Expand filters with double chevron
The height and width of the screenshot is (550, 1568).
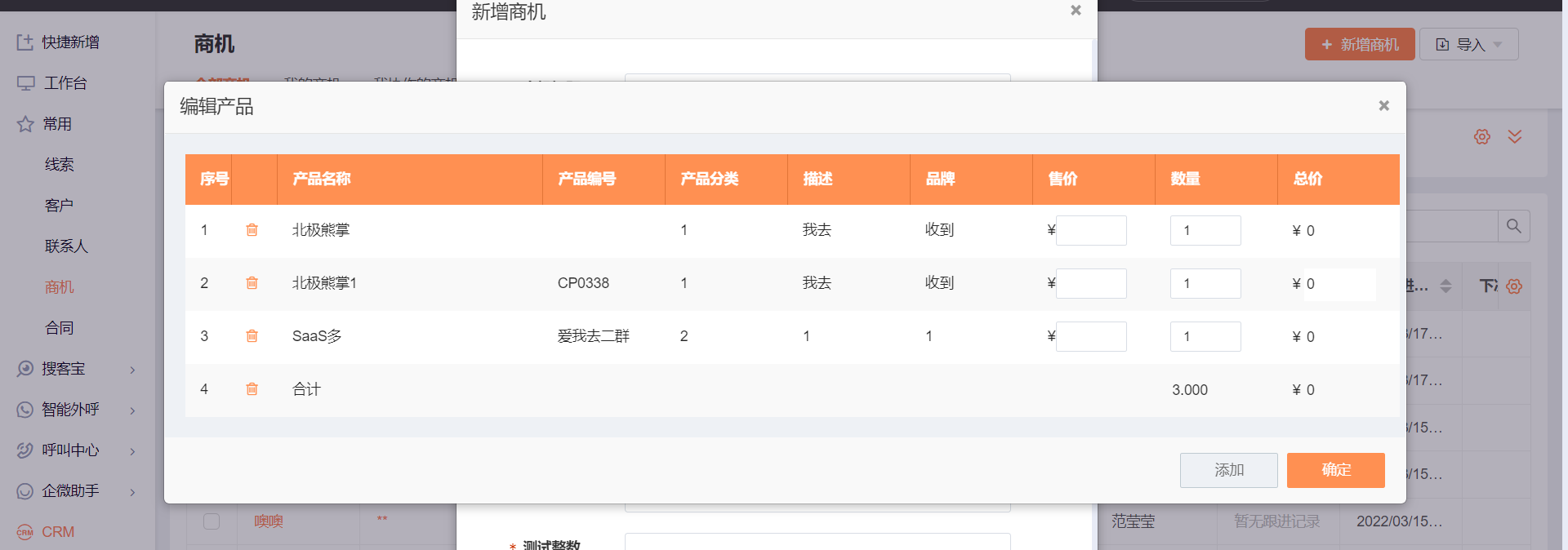[1515, 136]
